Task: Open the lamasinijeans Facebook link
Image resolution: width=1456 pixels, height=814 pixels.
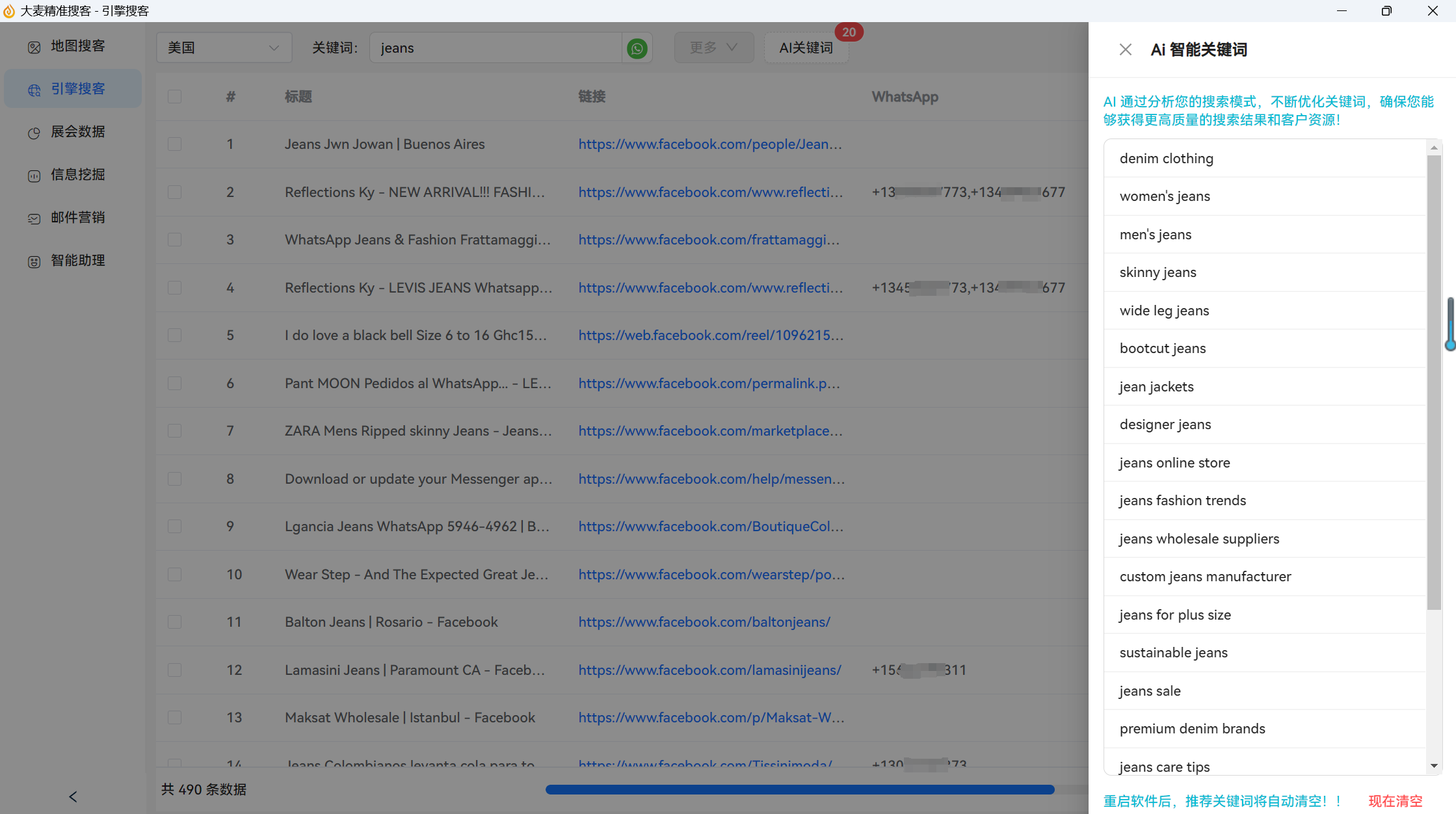Action: point(709,670)
